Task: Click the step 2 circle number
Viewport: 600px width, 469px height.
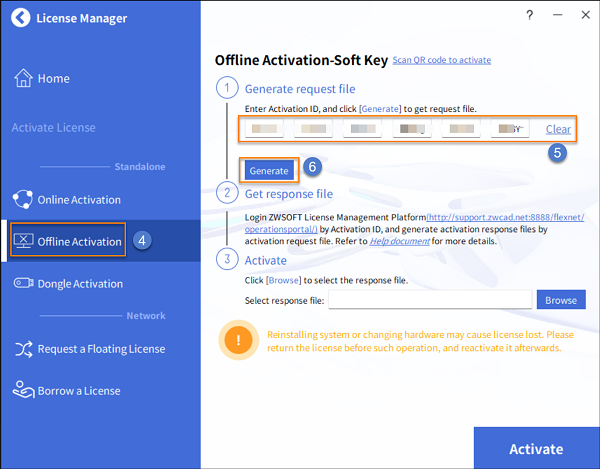Action: tap(227, 192)
